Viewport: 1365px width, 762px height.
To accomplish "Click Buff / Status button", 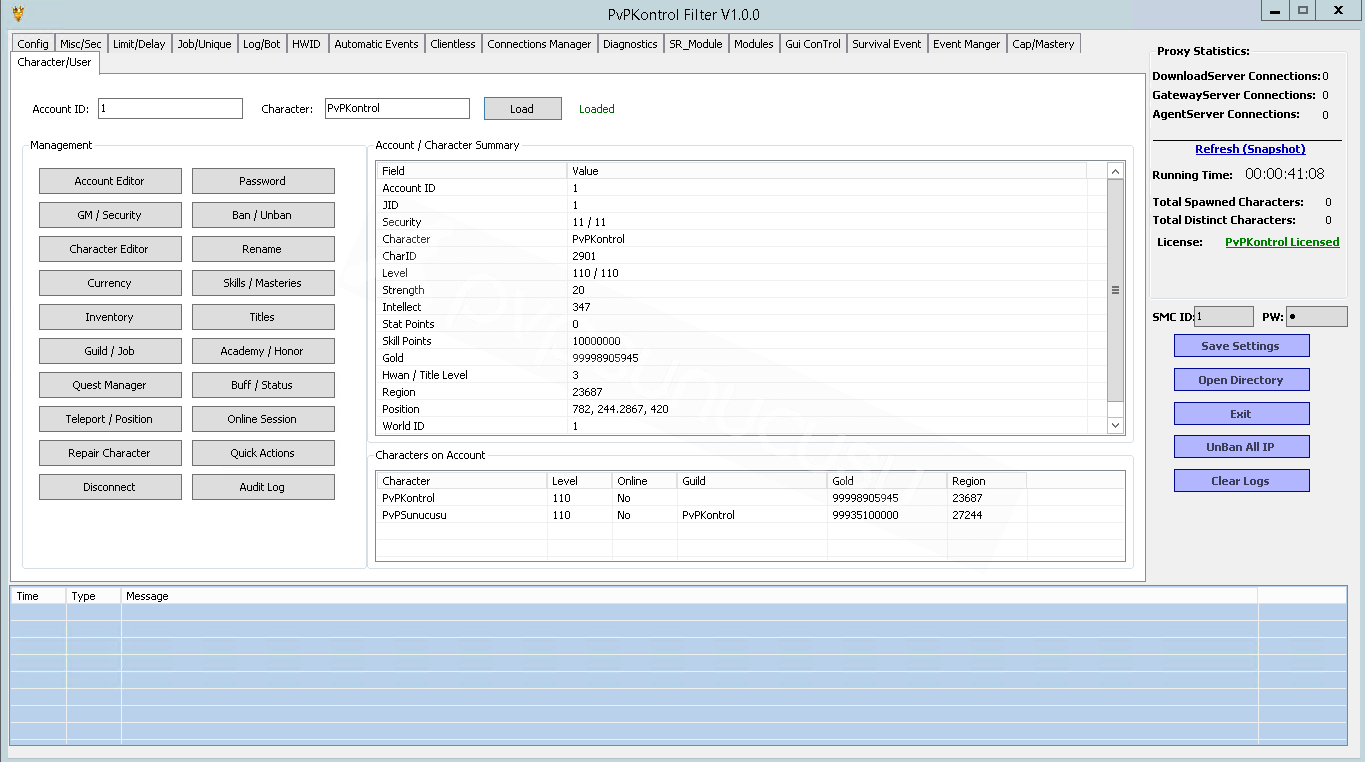I will tap(263, 385).
